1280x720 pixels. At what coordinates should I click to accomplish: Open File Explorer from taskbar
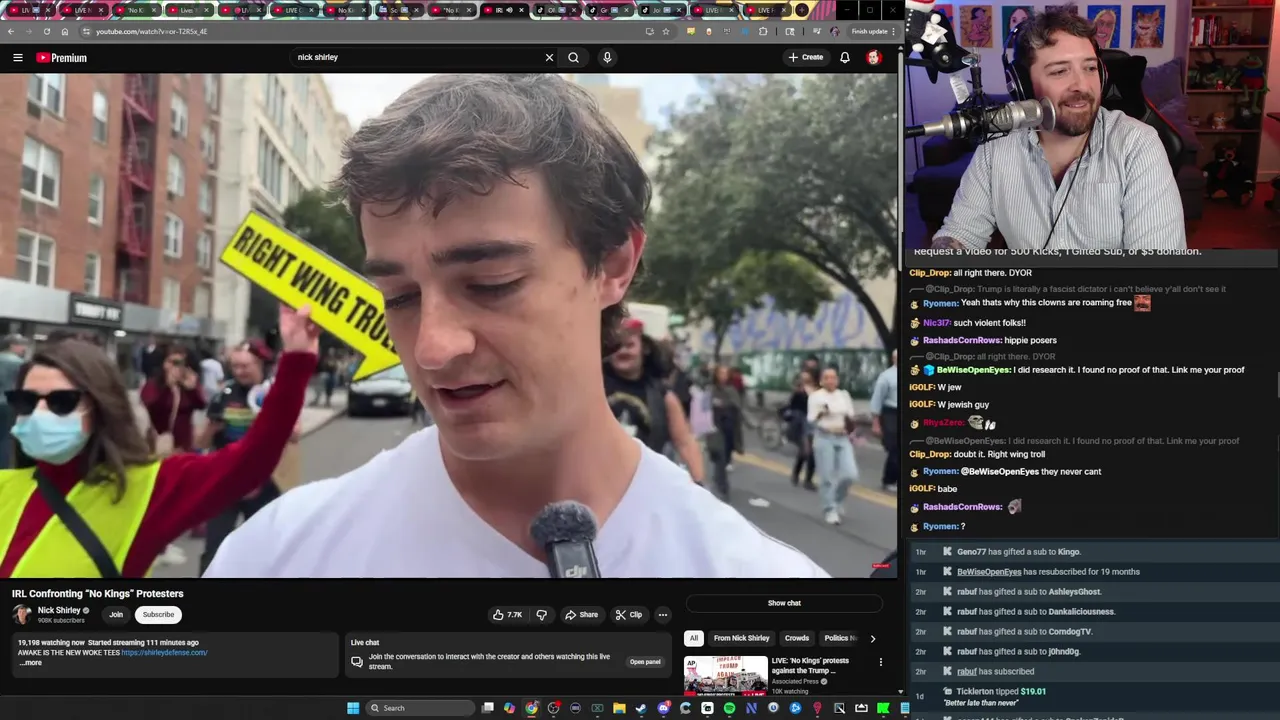(620, 708)
